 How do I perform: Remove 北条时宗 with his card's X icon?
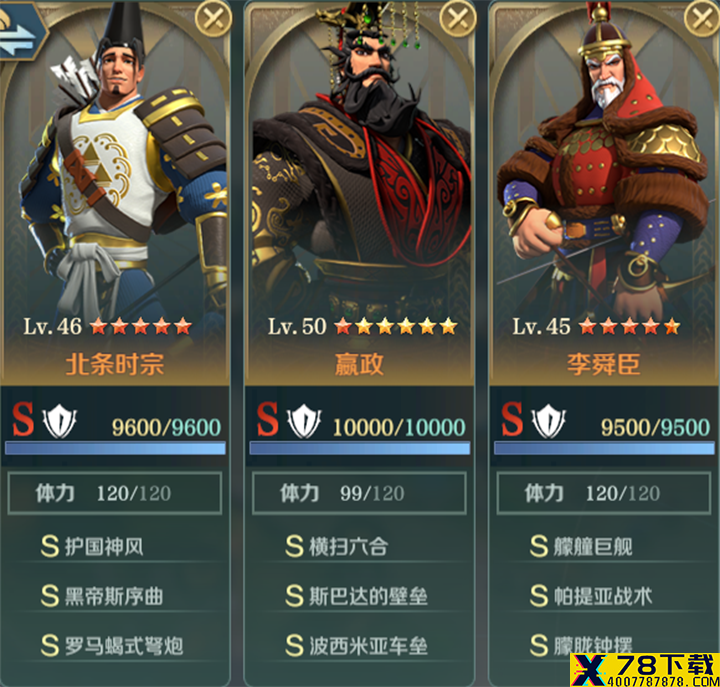tap(213, 18)
